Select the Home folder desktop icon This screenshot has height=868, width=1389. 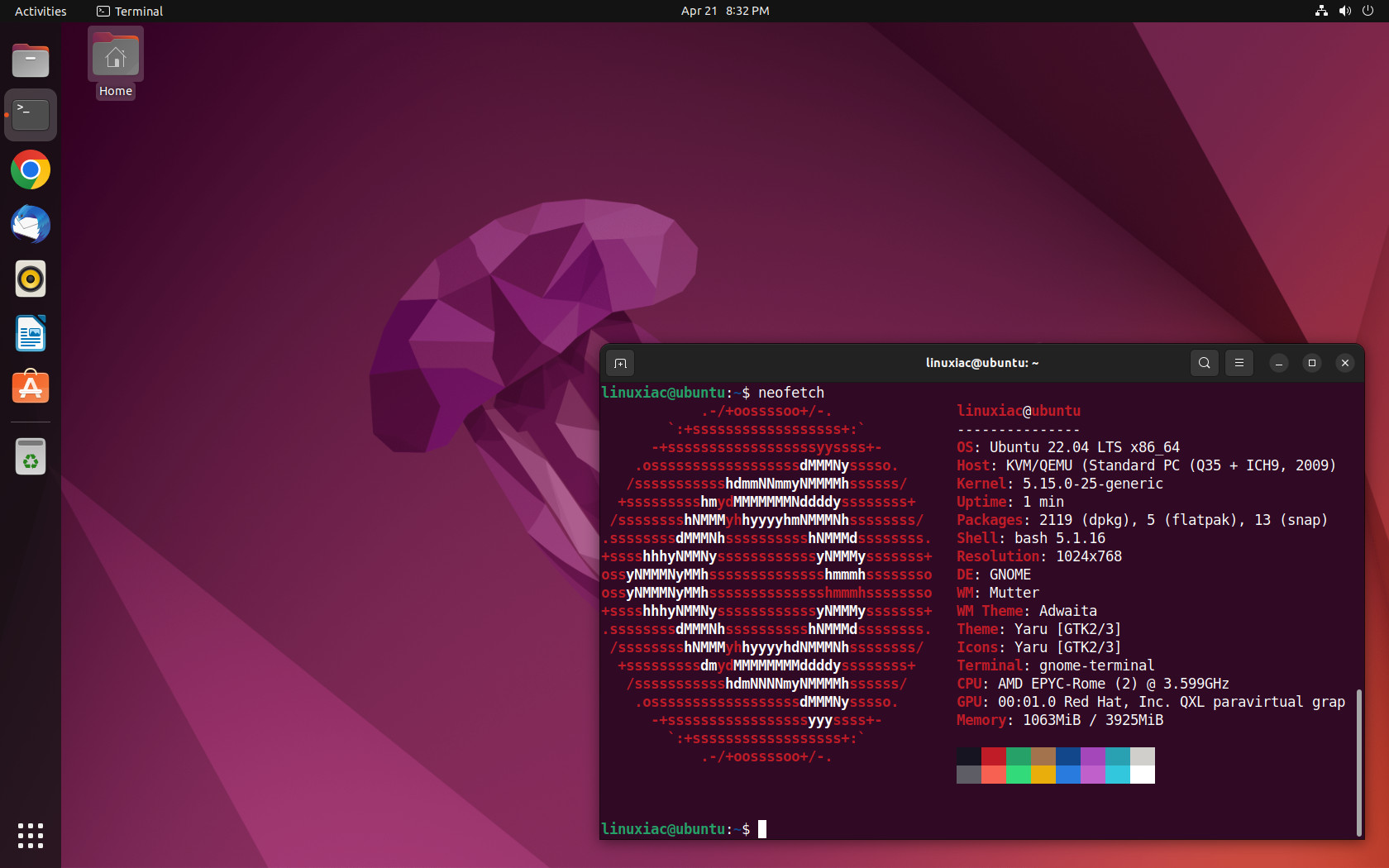(116, 64)
